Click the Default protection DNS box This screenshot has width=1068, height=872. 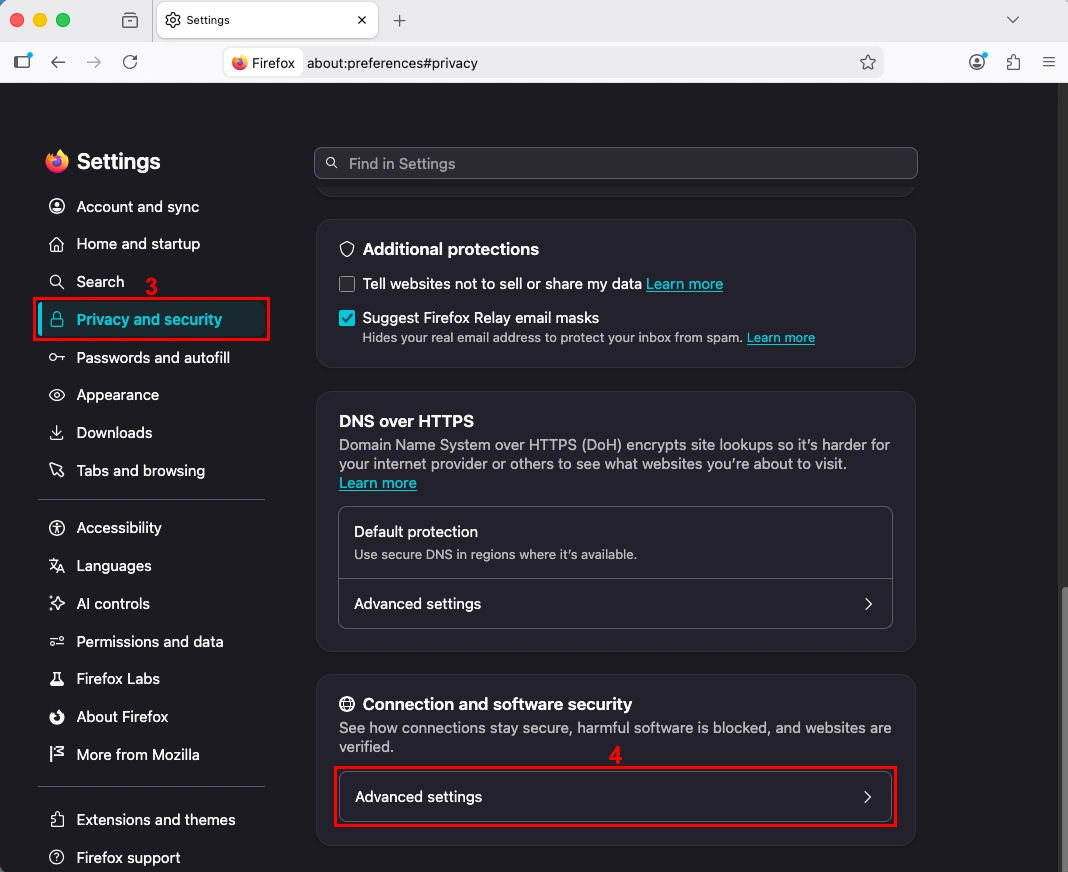point(616,543)
